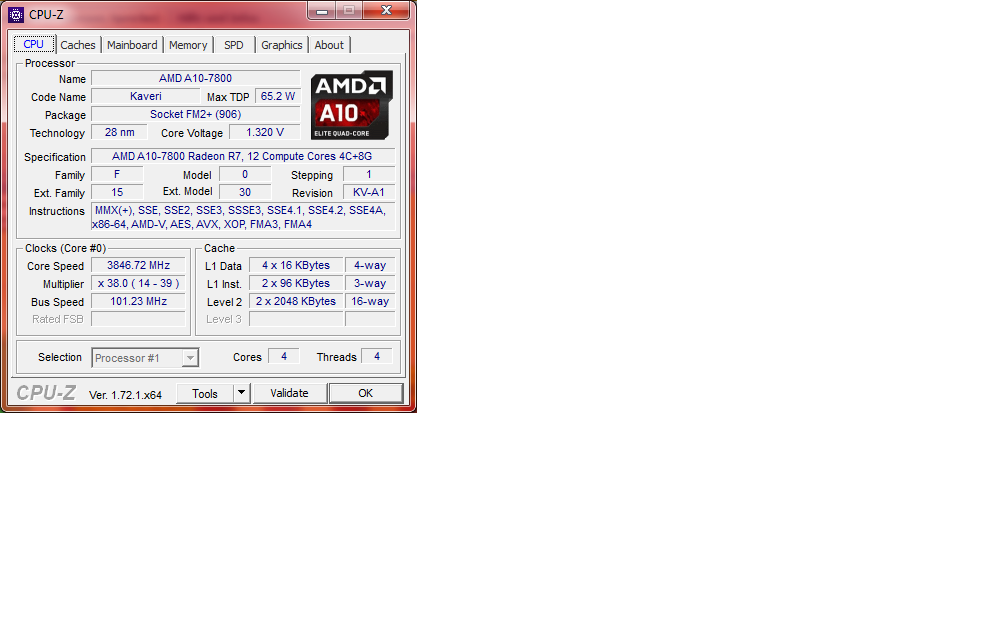Open the Mainboard tab
The width and height of the screenshot is (1008, 630).
tap(132, 45)
